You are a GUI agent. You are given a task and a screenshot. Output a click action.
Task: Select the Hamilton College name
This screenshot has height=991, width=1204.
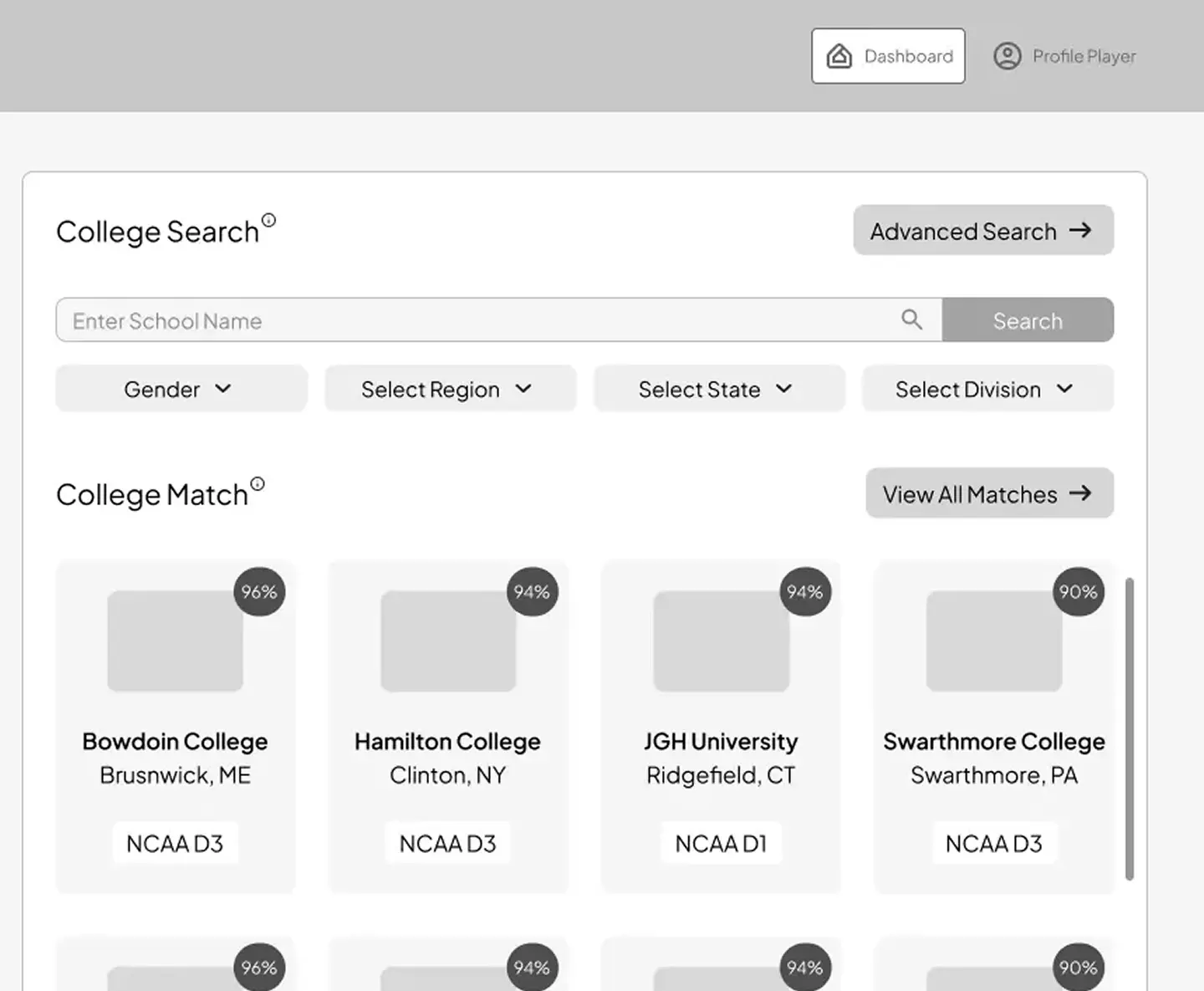447,742
